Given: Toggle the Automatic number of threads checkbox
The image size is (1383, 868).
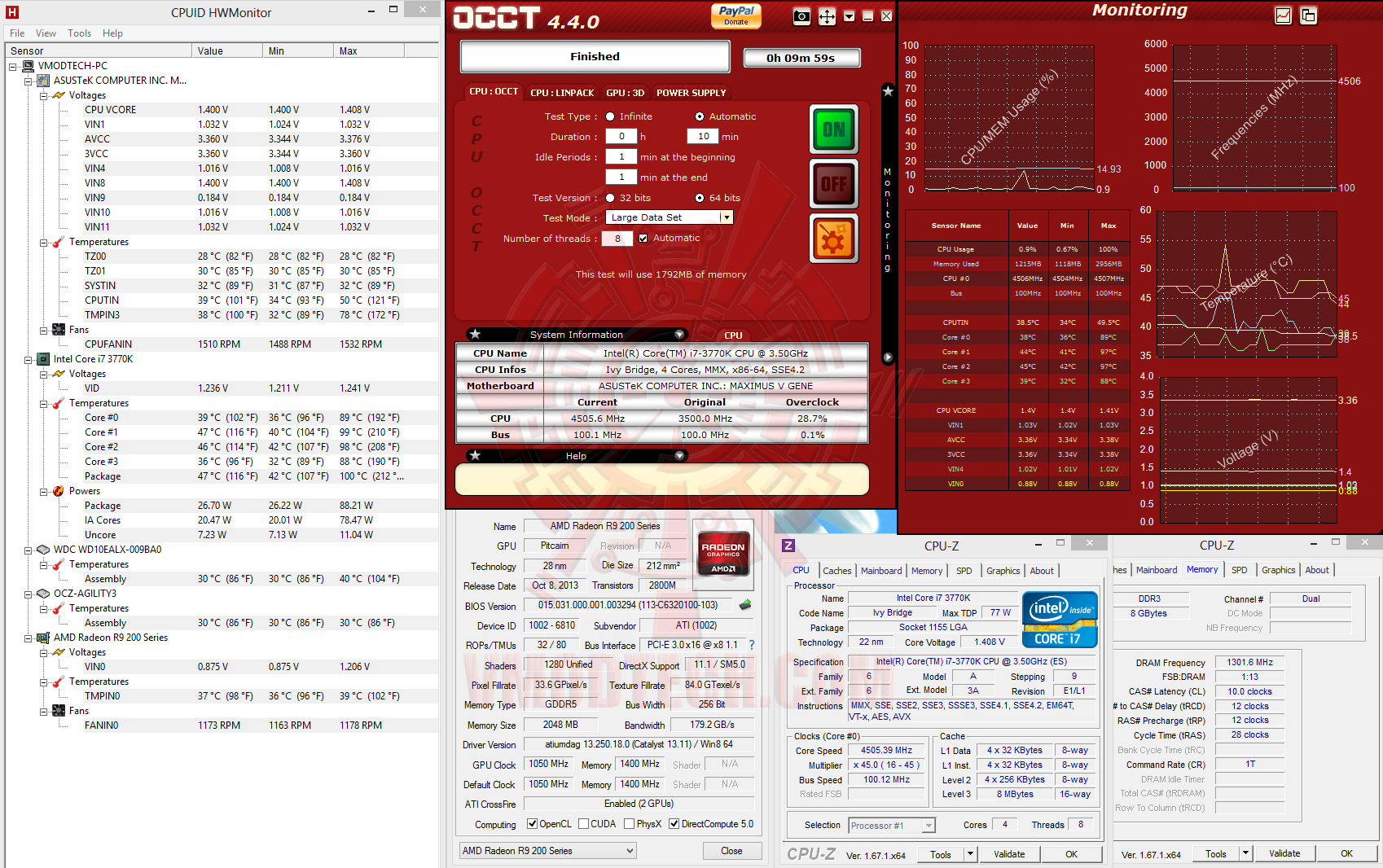Looking at the screenshot, I should 643,239.
